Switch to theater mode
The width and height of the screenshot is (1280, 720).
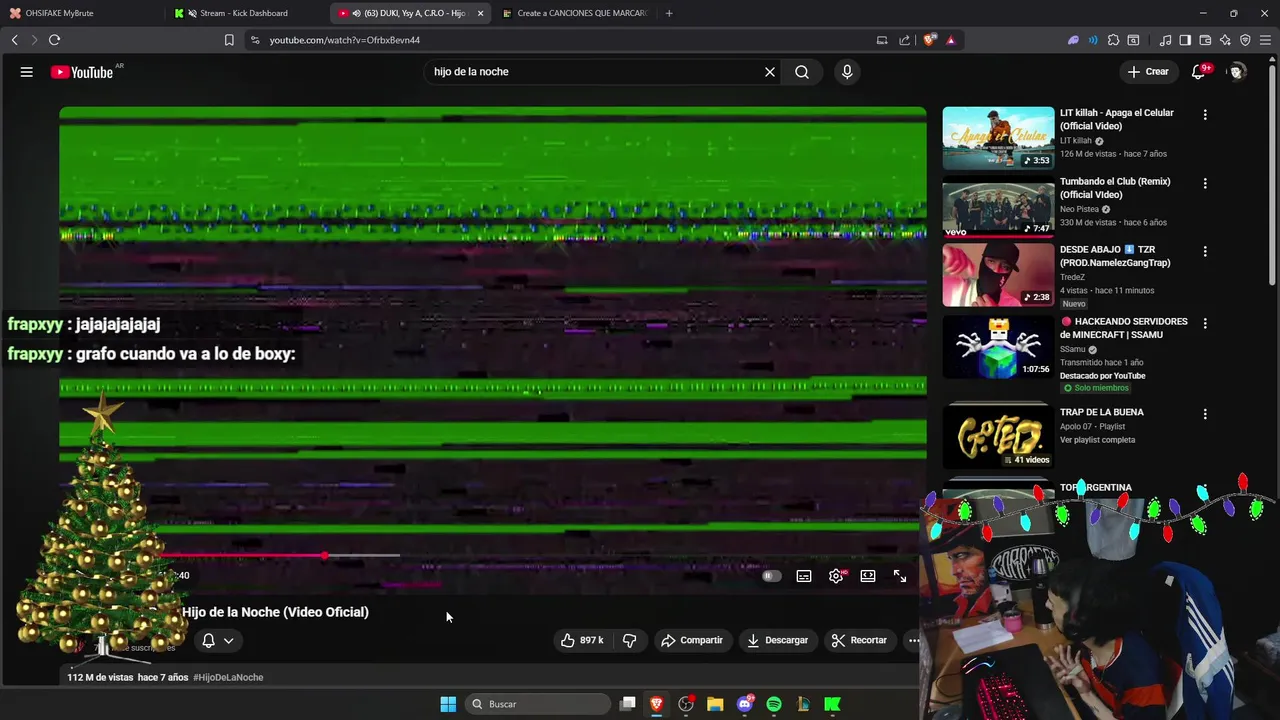pyautogui.click(x=868, y=576)
